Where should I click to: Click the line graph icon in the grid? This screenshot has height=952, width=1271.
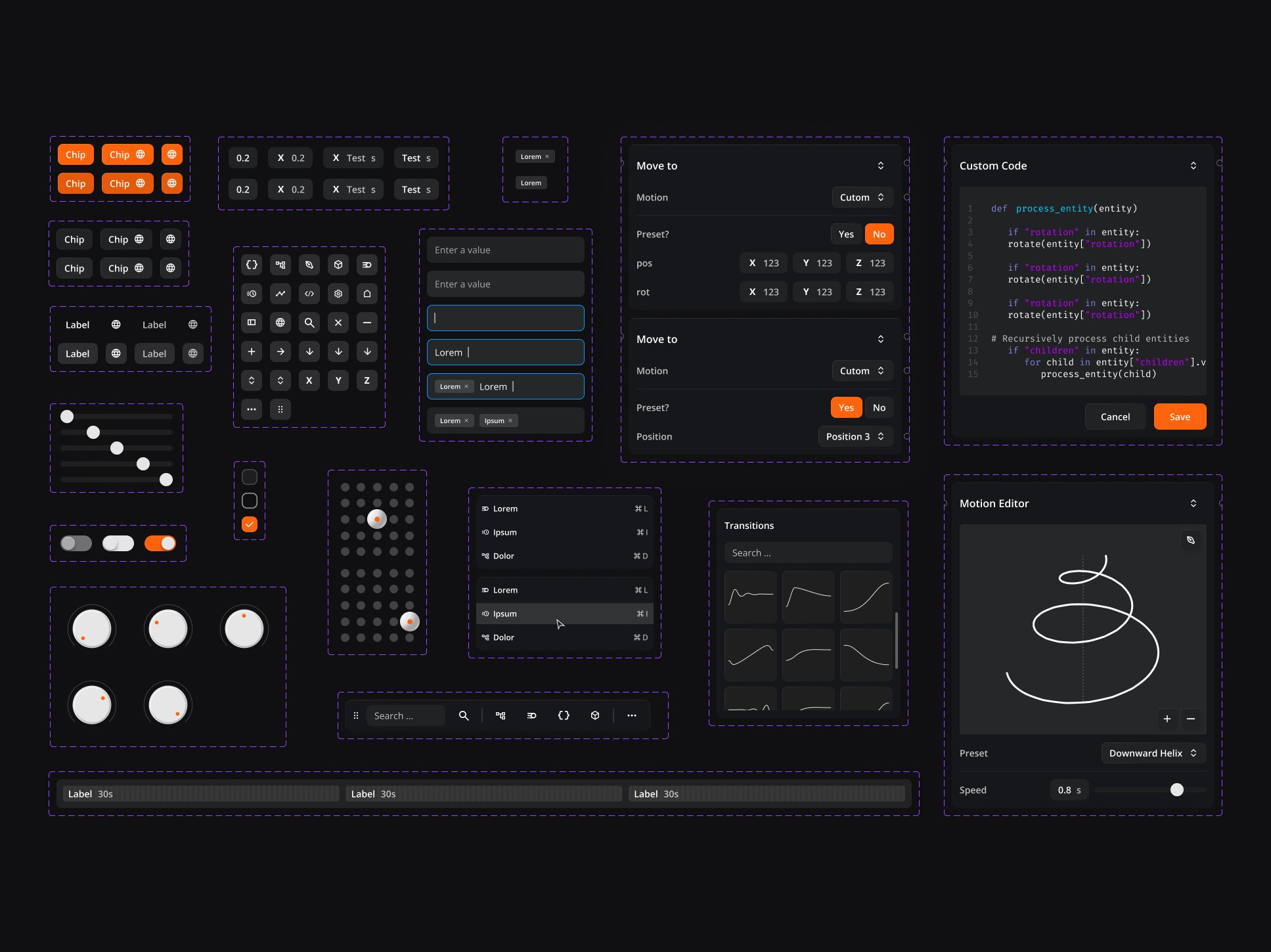click(280, 294)
